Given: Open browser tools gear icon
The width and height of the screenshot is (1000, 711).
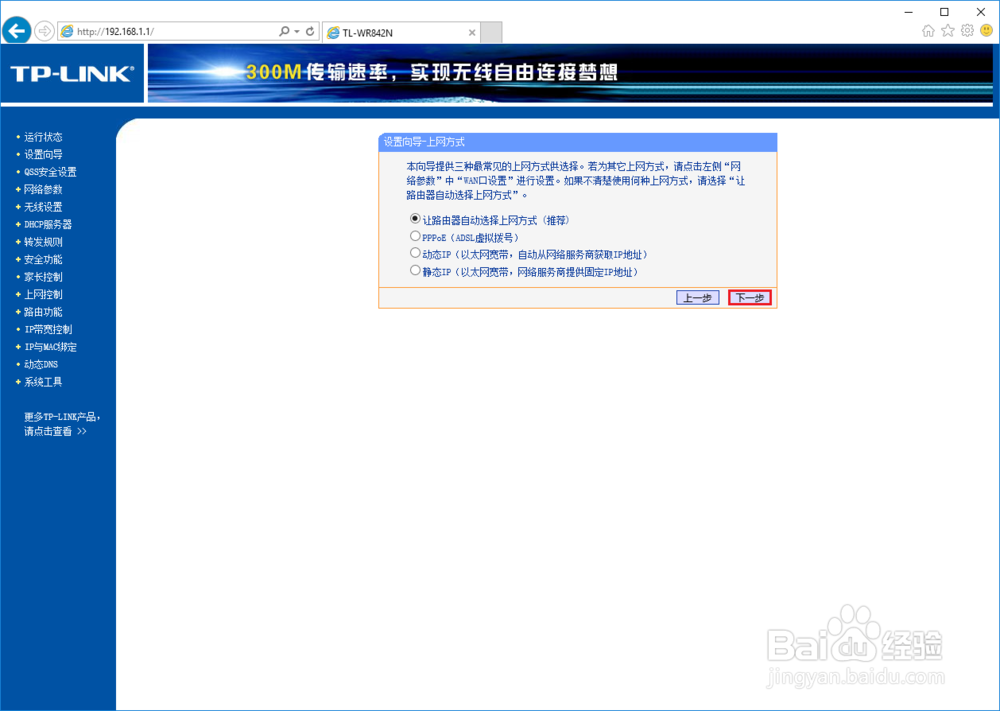Looking at the screenshot, I should [x=967, y=31].
